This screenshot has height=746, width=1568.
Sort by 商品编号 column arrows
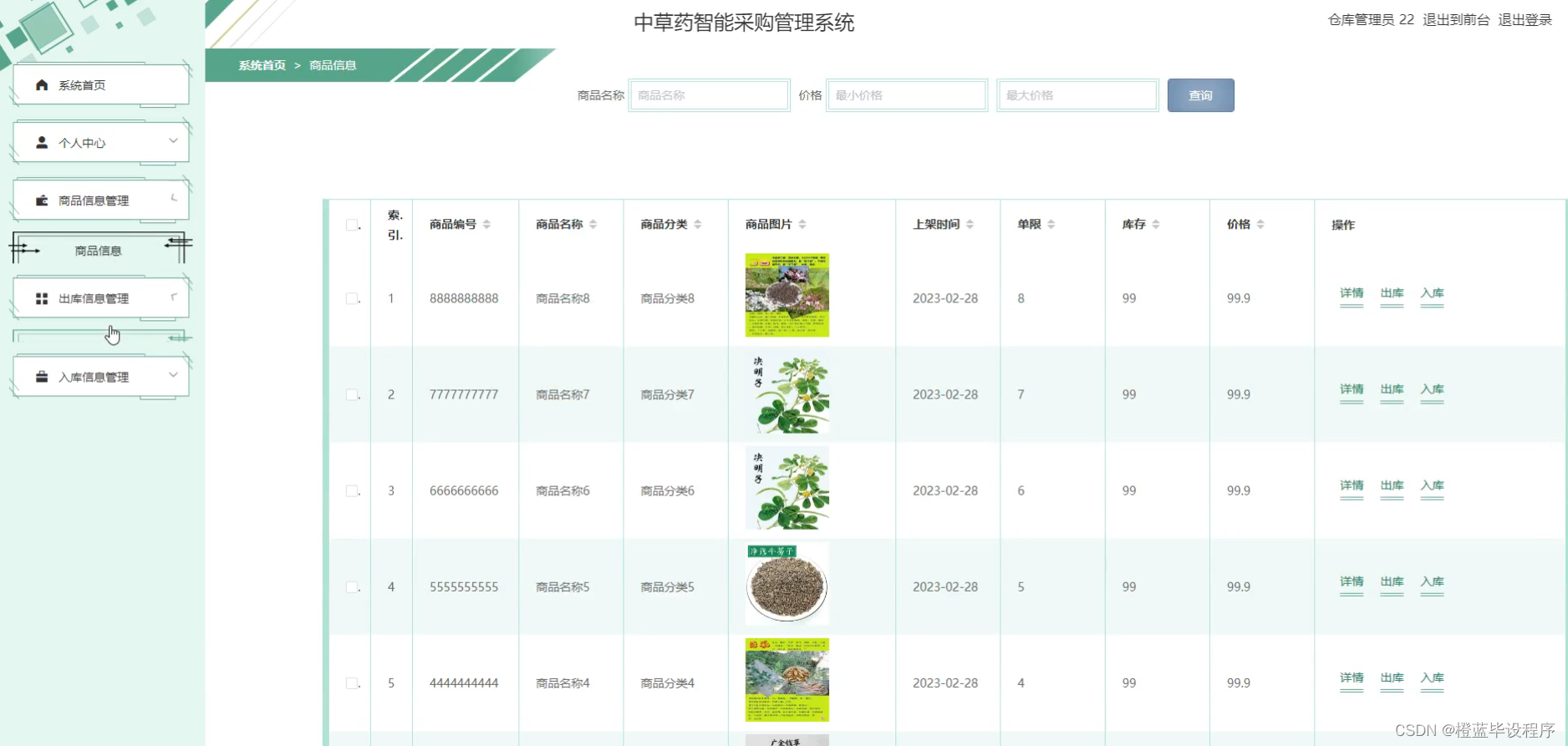(486, 224)
